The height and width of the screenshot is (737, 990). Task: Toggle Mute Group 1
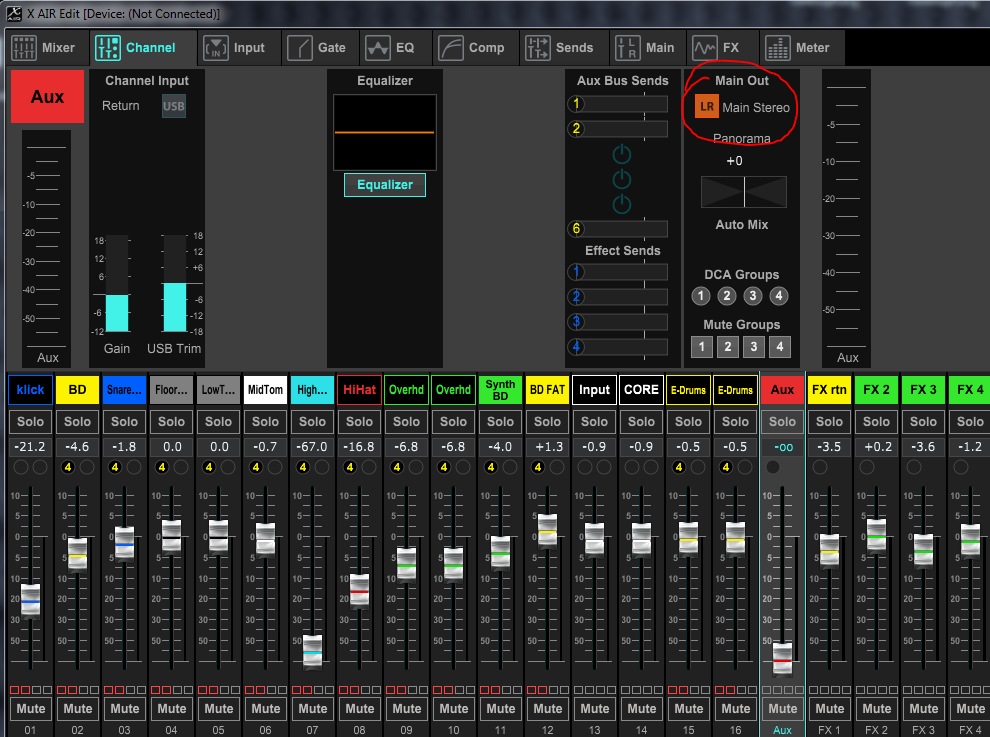tap(701, 347)
